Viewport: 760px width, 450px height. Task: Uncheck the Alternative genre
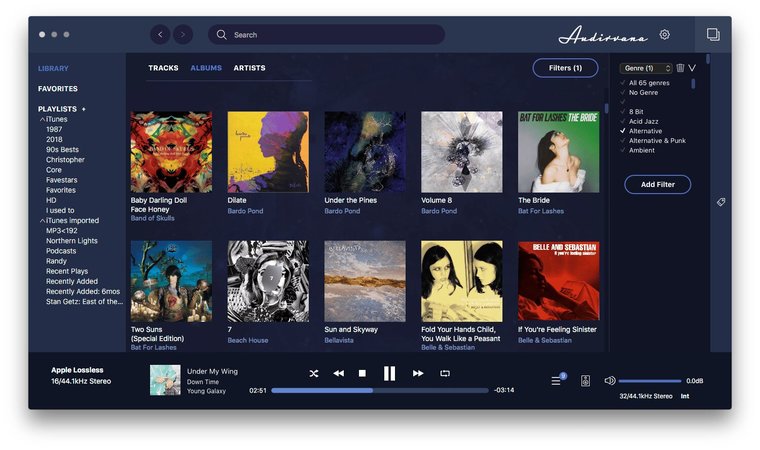pyautogui.click(x=622, y=131)
